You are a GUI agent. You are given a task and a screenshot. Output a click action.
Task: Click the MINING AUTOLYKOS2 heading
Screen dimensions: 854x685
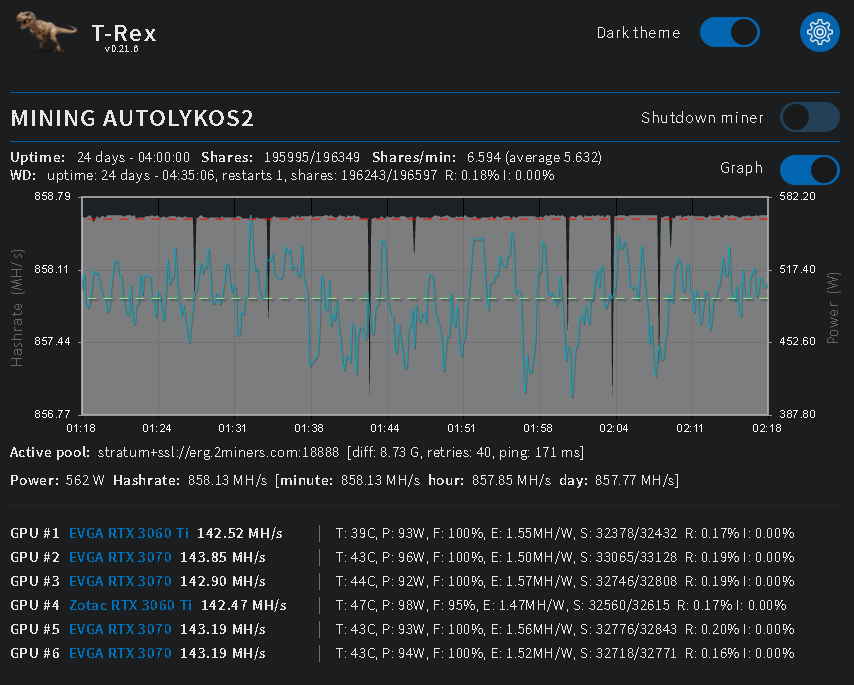pyautogui.click(x=132, y=119)
